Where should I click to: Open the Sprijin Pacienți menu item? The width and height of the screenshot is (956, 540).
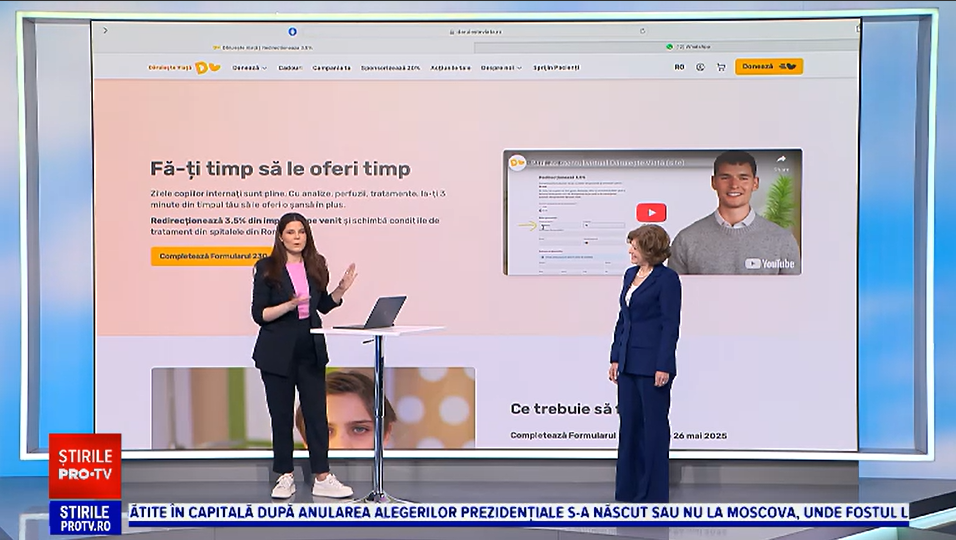(x=556, y=68)
